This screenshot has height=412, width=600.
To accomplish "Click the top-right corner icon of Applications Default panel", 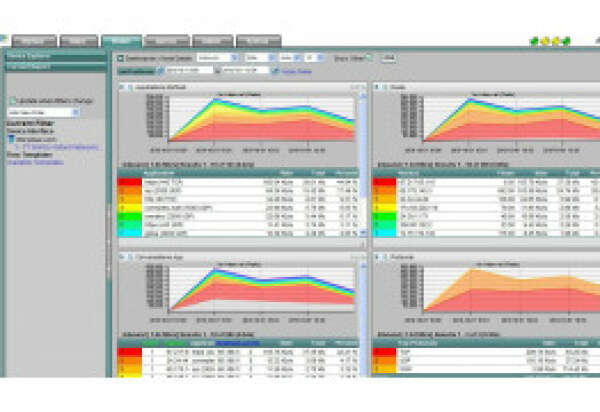I will [x=357, y=88].
